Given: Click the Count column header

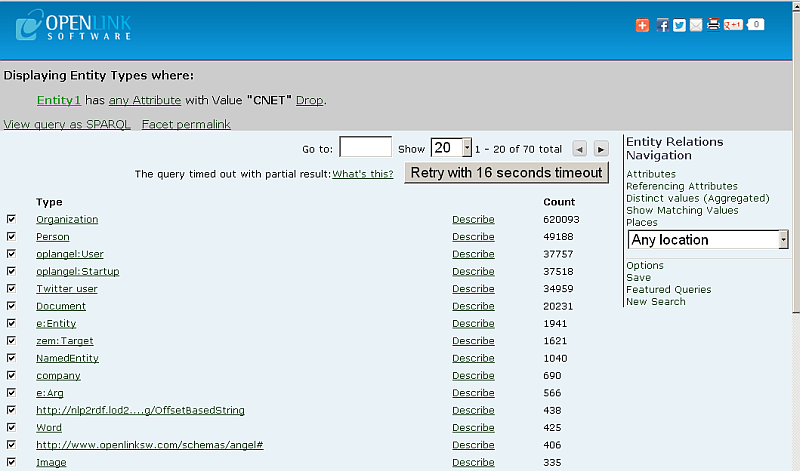Looking at the screenshot, I should pos(559,202).
